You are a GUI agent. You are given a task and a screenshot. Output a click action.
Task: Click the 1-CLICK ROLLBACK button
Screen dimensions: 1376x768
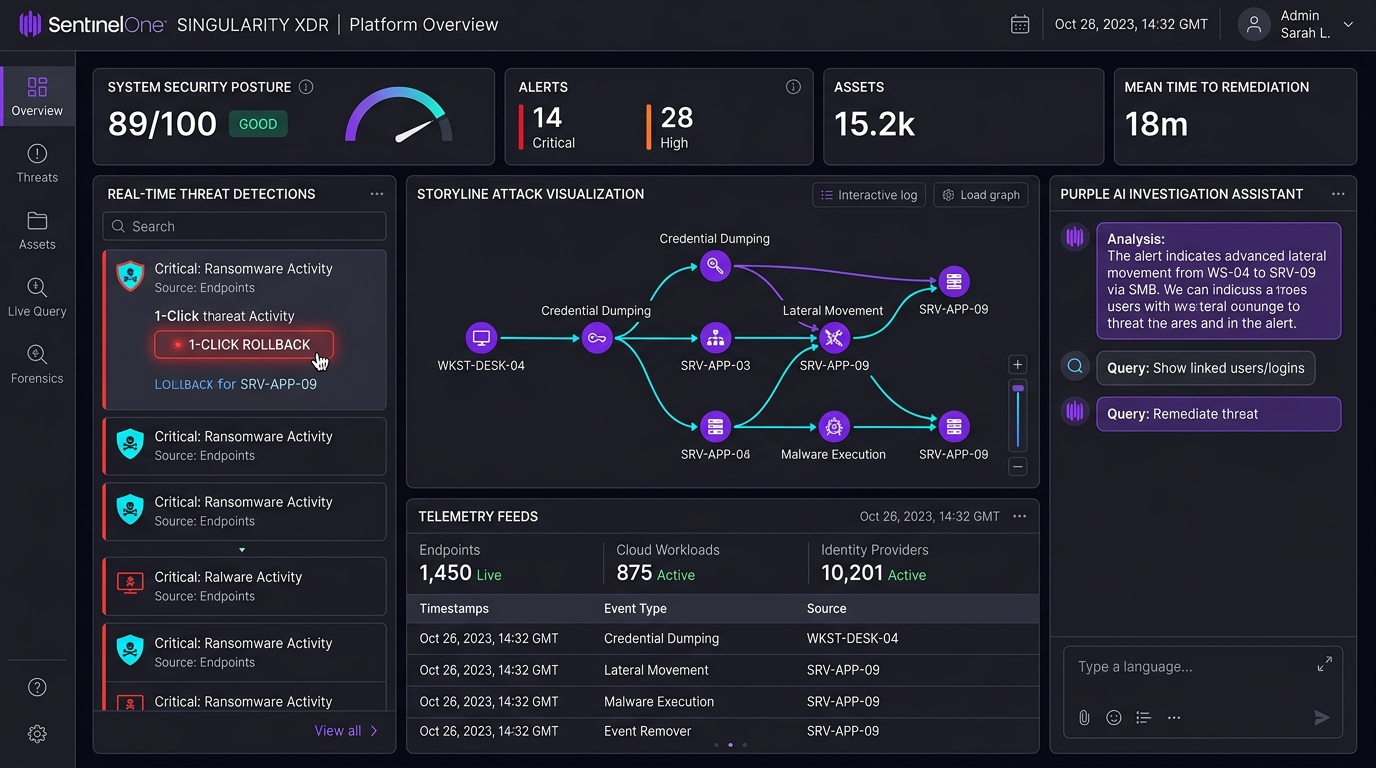(x=244, y=344)
